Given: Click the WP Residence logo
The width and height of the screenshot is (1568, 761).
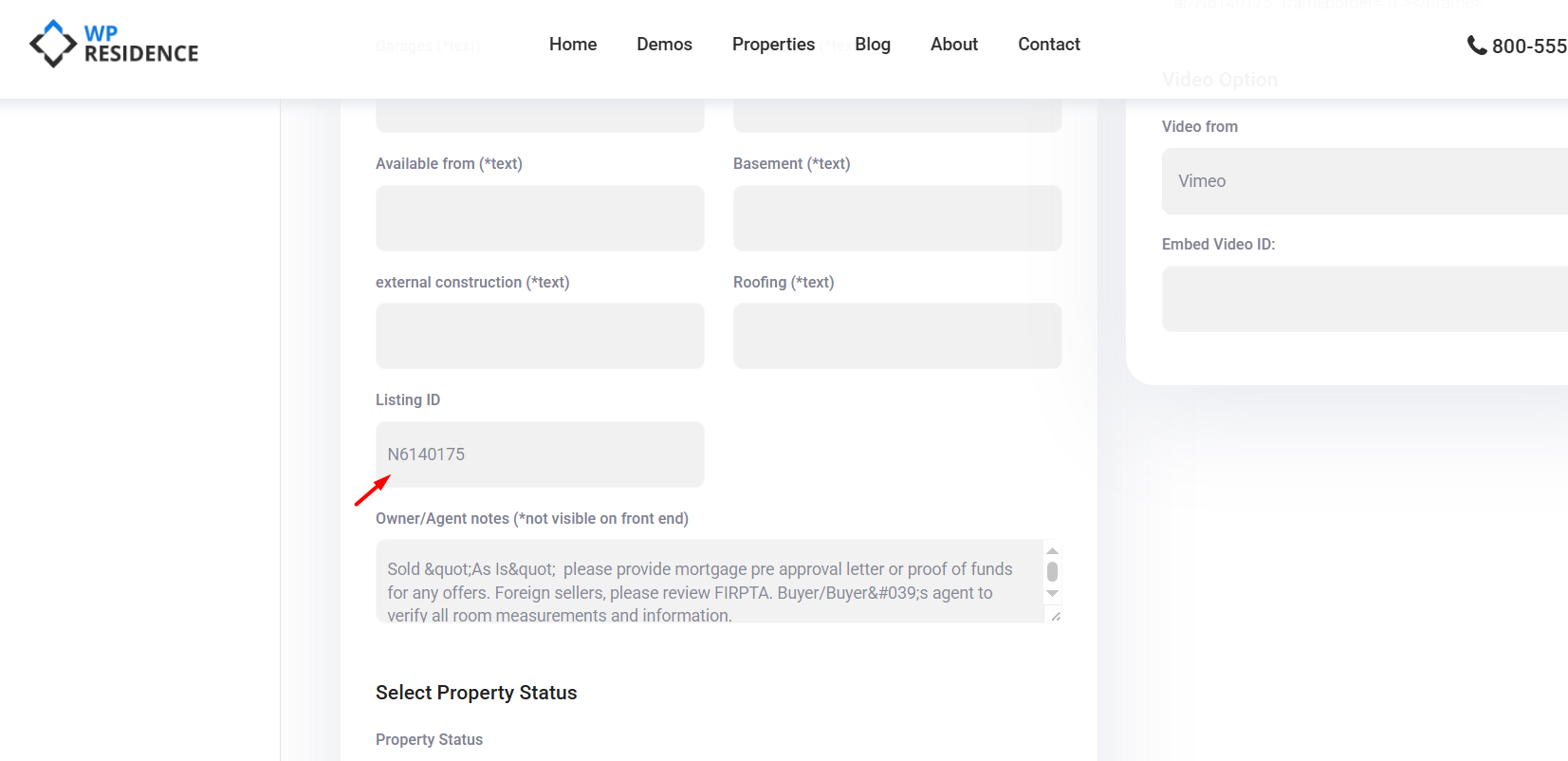Looking at the screenshot, I should (115, 44).
